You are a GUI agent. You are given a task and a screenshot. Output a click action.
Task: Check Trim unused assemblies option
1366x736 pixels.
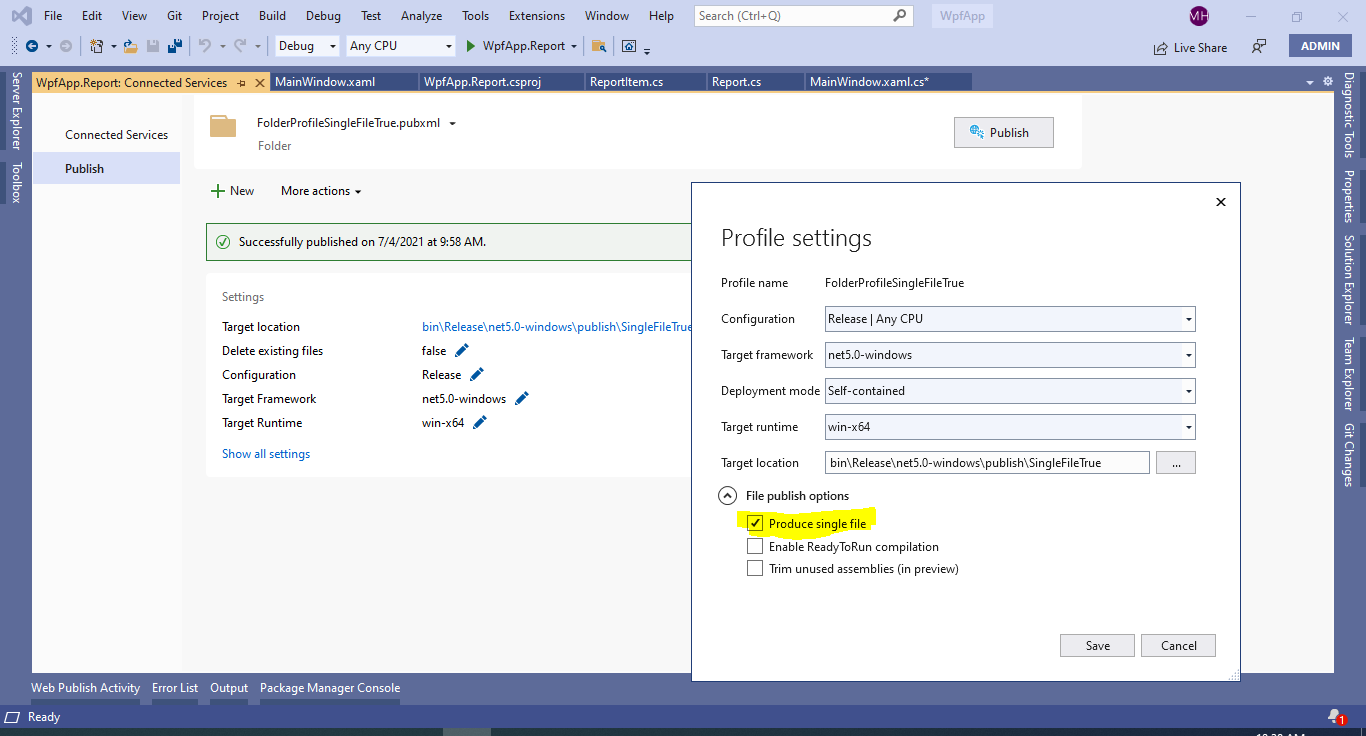point(756,568)
